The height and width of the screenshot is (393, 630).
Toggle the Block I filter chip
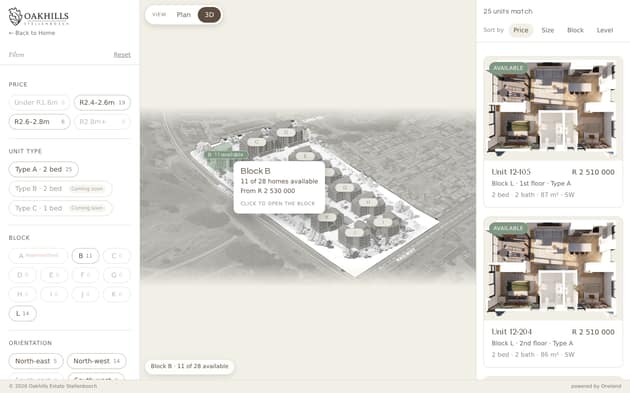(54, 294)
